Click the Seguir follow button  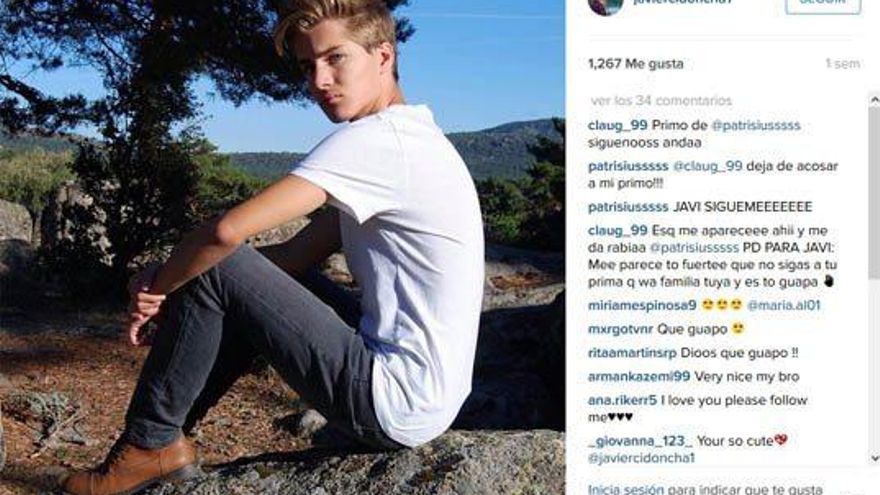[x=823, y=4]
